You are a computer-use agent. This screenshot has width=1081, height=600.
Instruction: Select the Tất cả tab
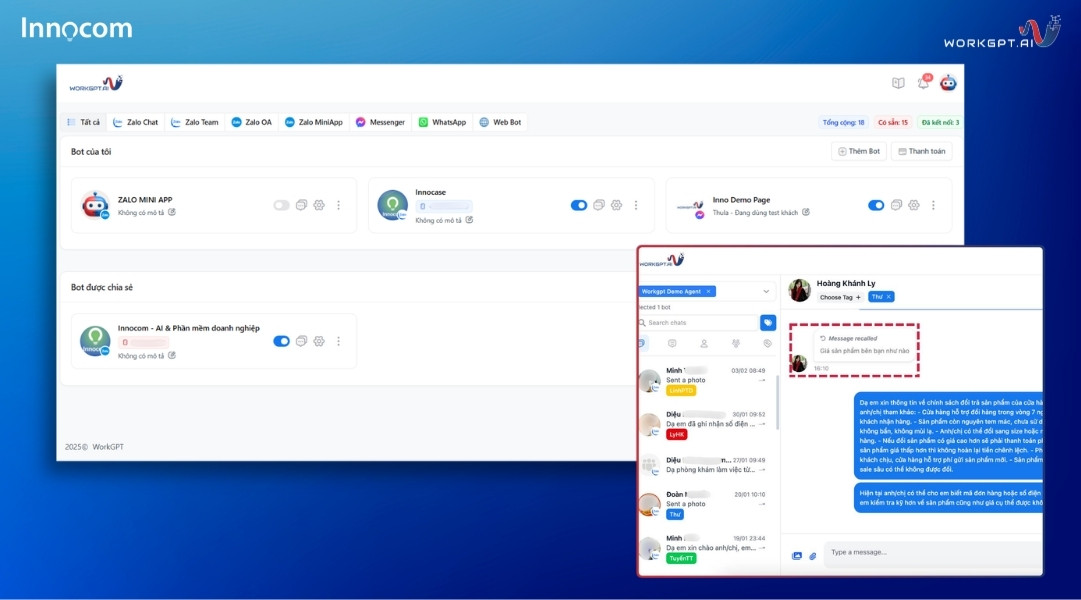coord(83,122)
